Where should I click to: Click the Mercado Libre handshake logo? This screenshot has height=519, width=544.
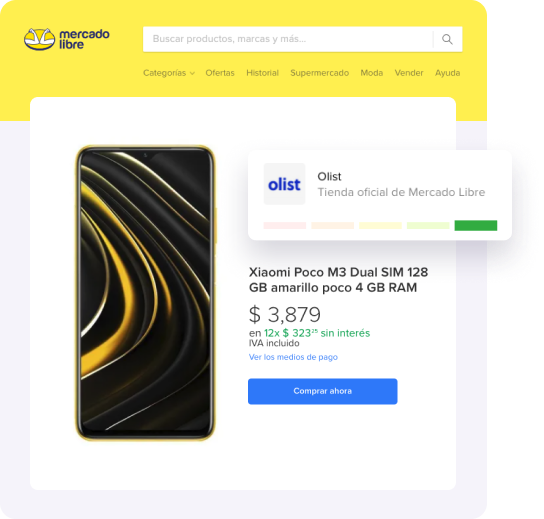(x=39, y=39)
